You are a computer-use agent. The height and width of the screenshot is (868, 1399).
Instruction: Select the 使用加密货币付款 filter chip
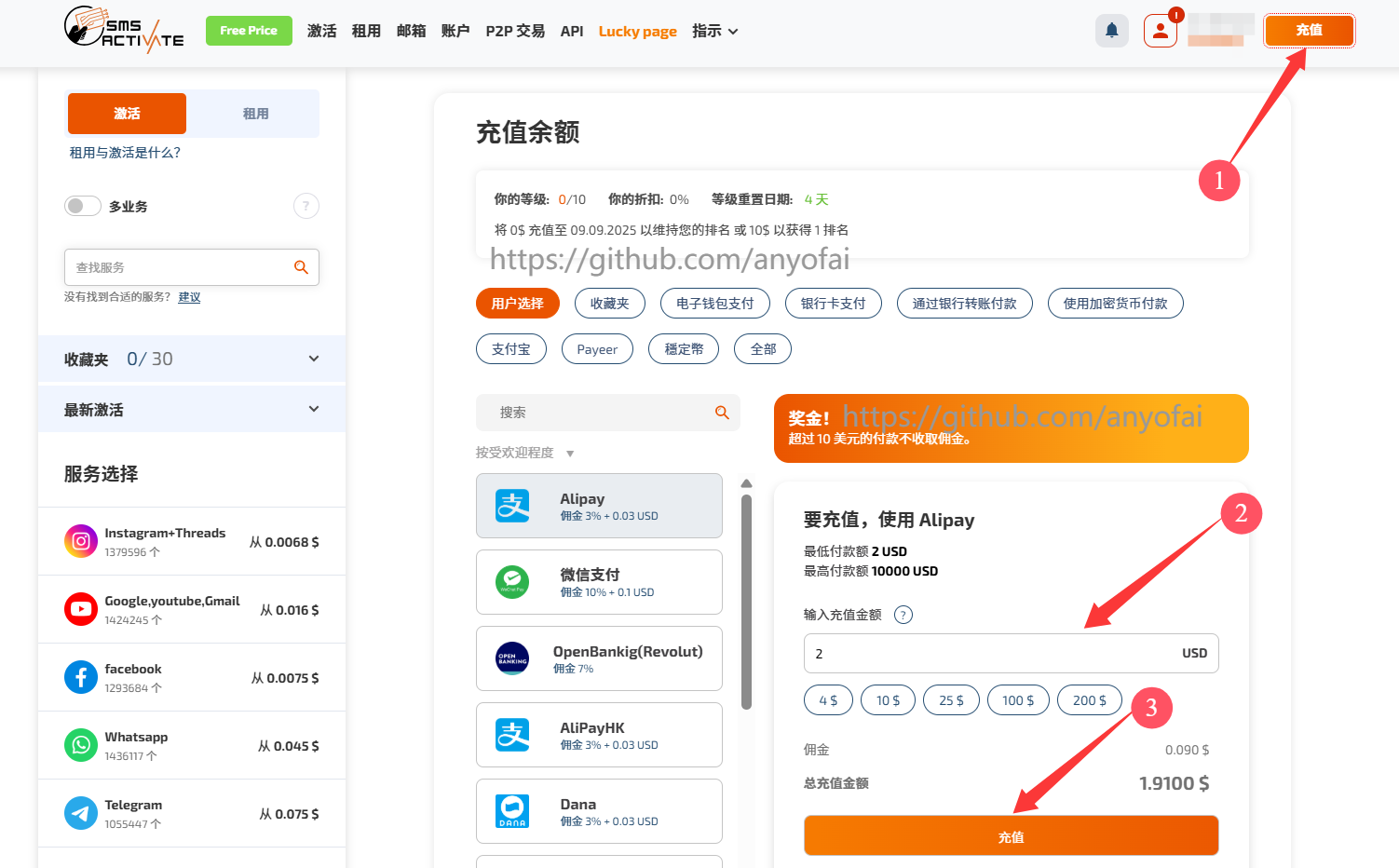click(1115, 304)
